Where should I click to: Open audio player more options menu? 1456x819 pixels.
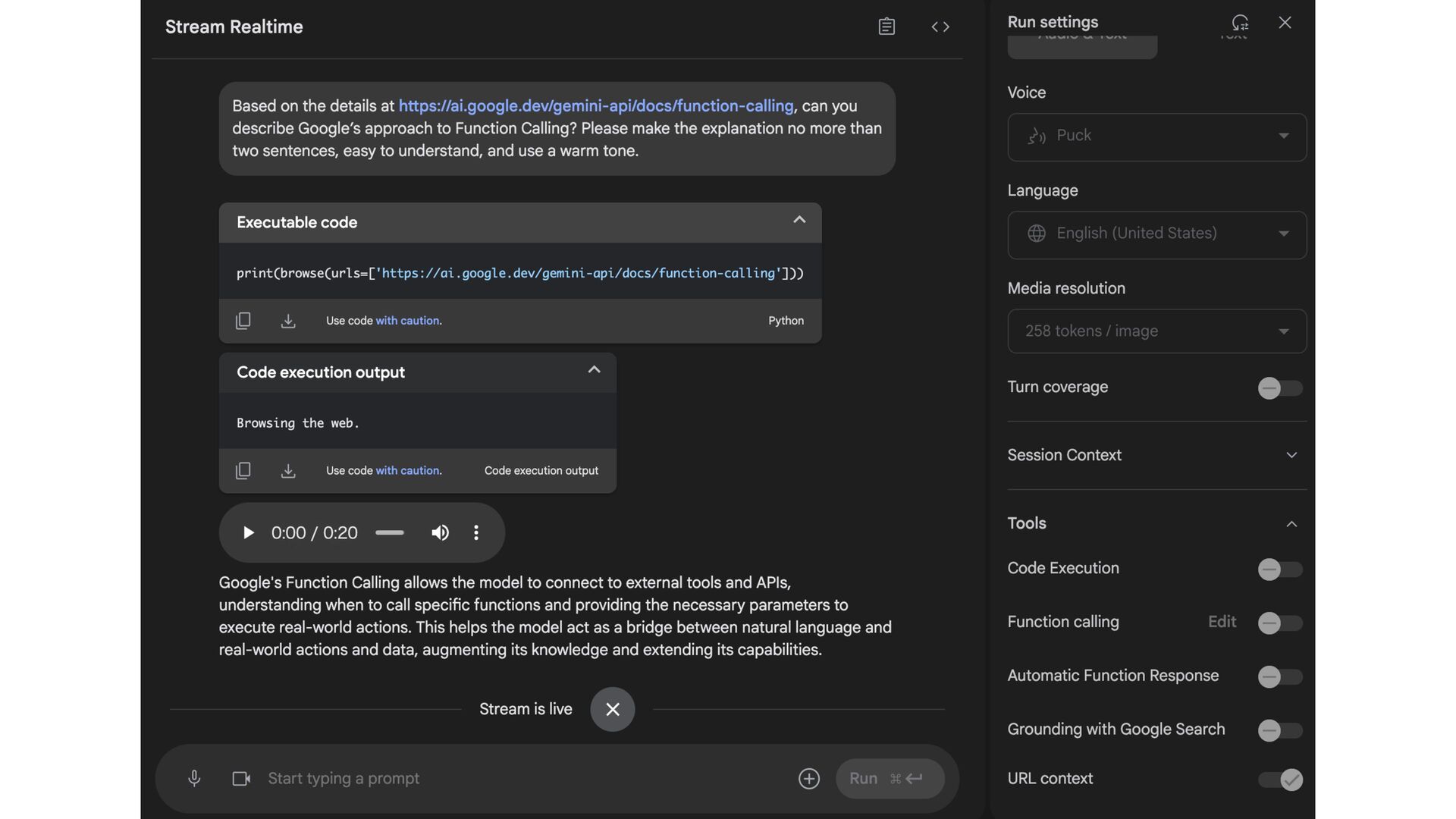pyautogui.click(x=476, y=532)
